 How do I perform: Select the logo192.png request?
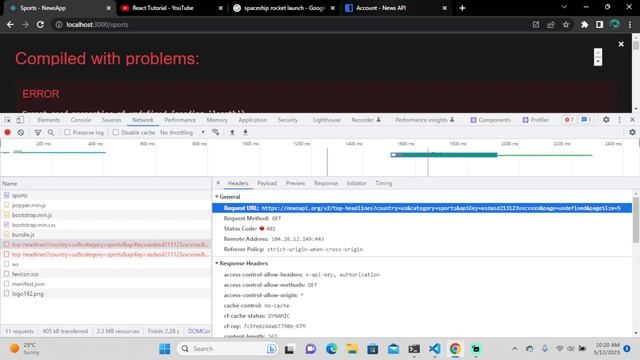point(106,293)
